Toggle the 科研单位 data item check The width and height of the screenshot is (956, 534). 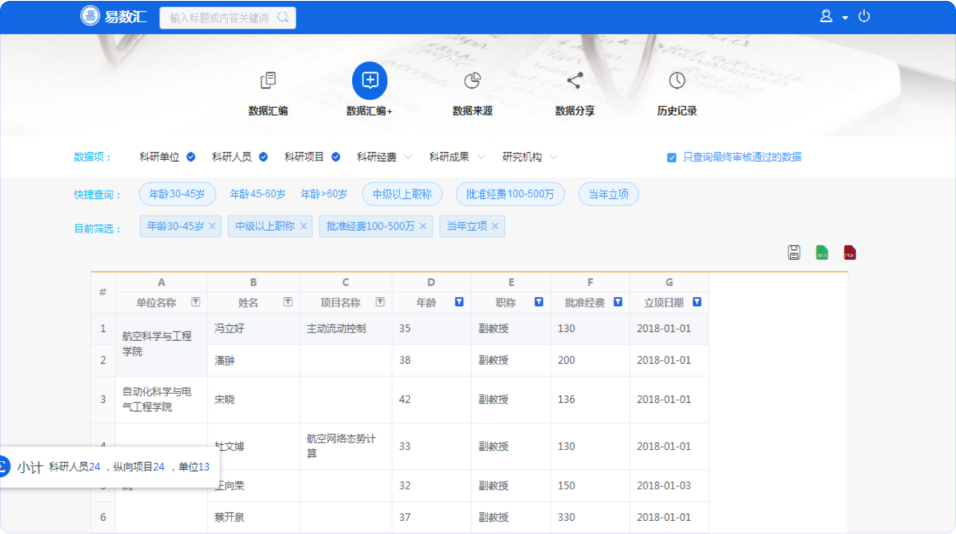coord(191,157)
